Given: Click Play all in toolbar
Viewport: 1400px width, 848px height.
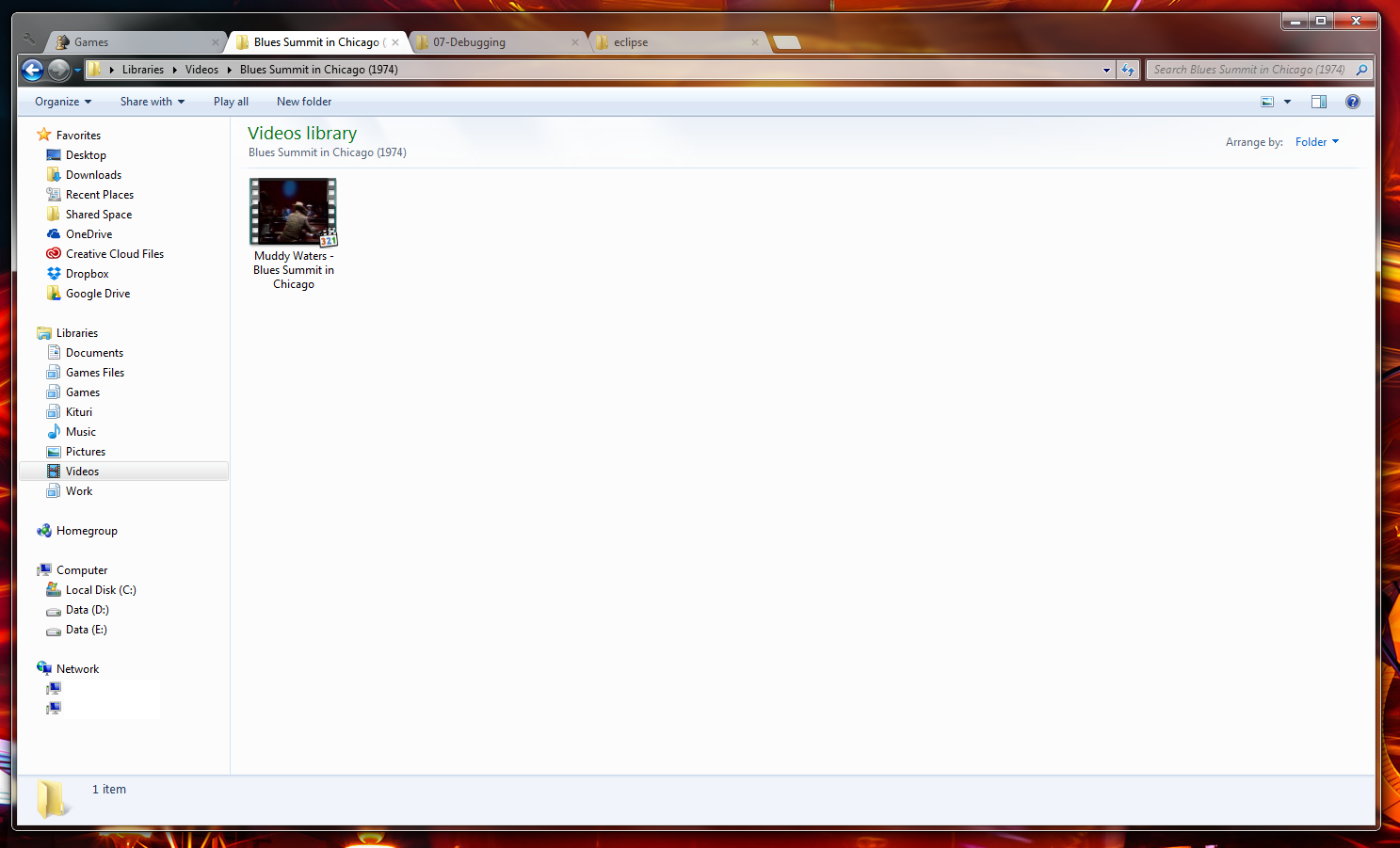Looking at the screenshot, I should 231,102.
